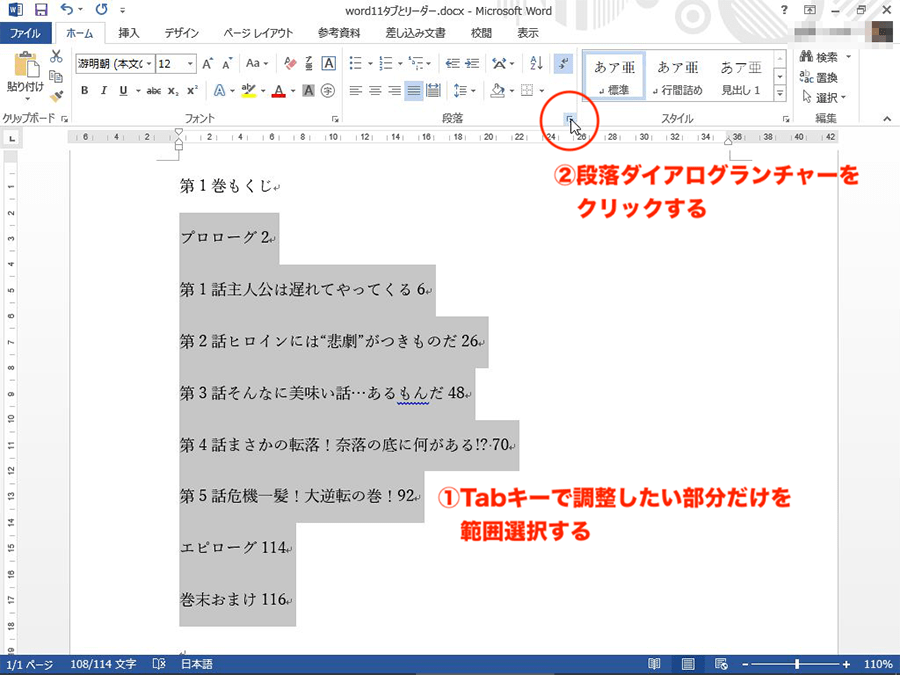Click the distribute text evenly icon
This screenshot has height=675, width=900.
pos(433,91)
